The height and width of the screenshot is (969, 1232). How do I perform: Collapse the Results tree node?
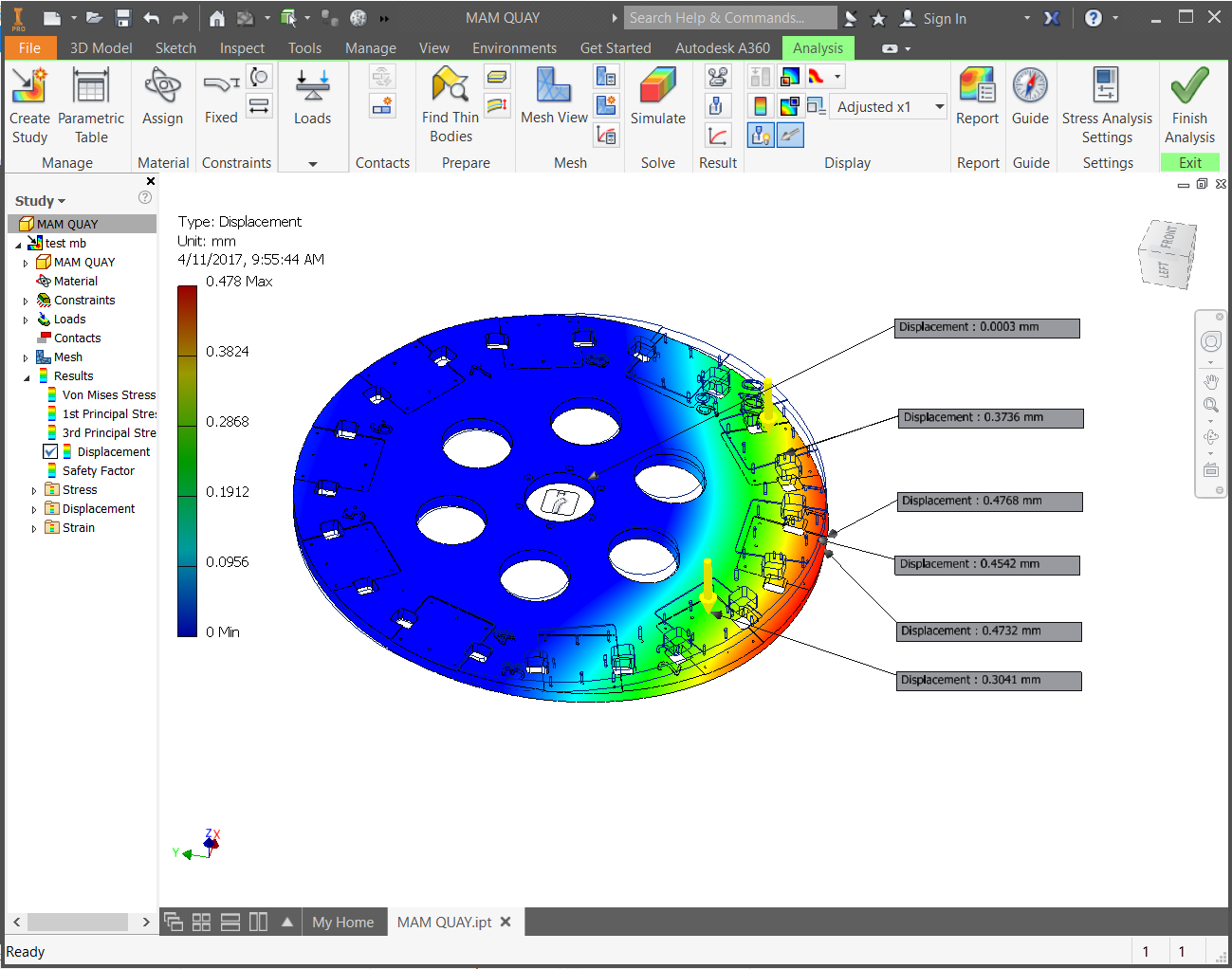tap(26, 377)
